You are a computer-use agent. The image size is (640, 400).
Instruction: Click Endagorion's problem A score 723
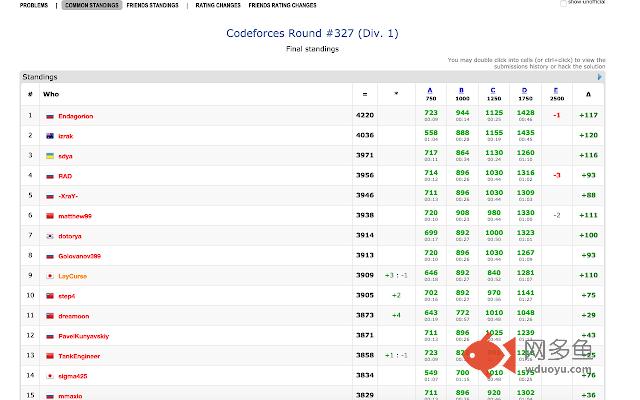[x=431, y=113]
